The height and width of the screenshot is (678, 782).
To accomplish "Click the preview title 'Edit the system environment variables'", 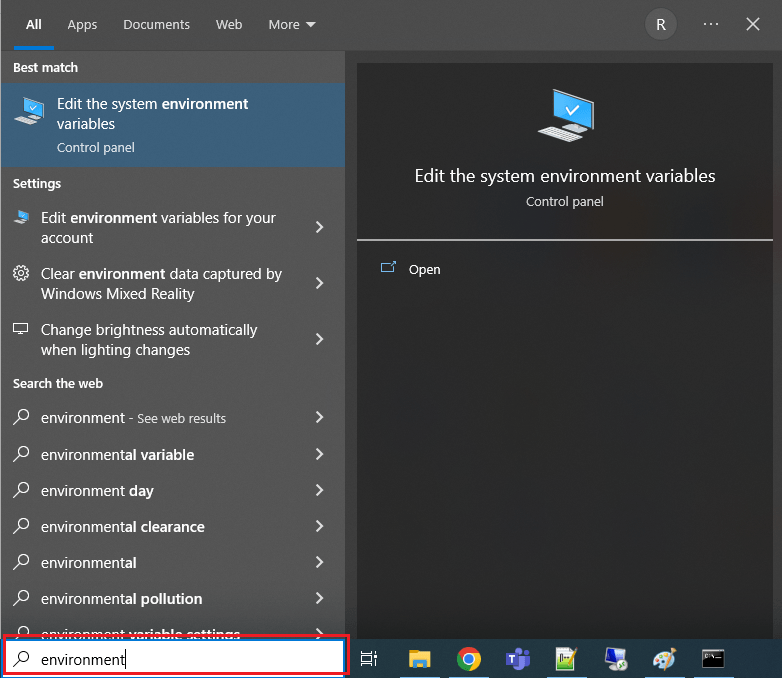I will pos(565,176).
